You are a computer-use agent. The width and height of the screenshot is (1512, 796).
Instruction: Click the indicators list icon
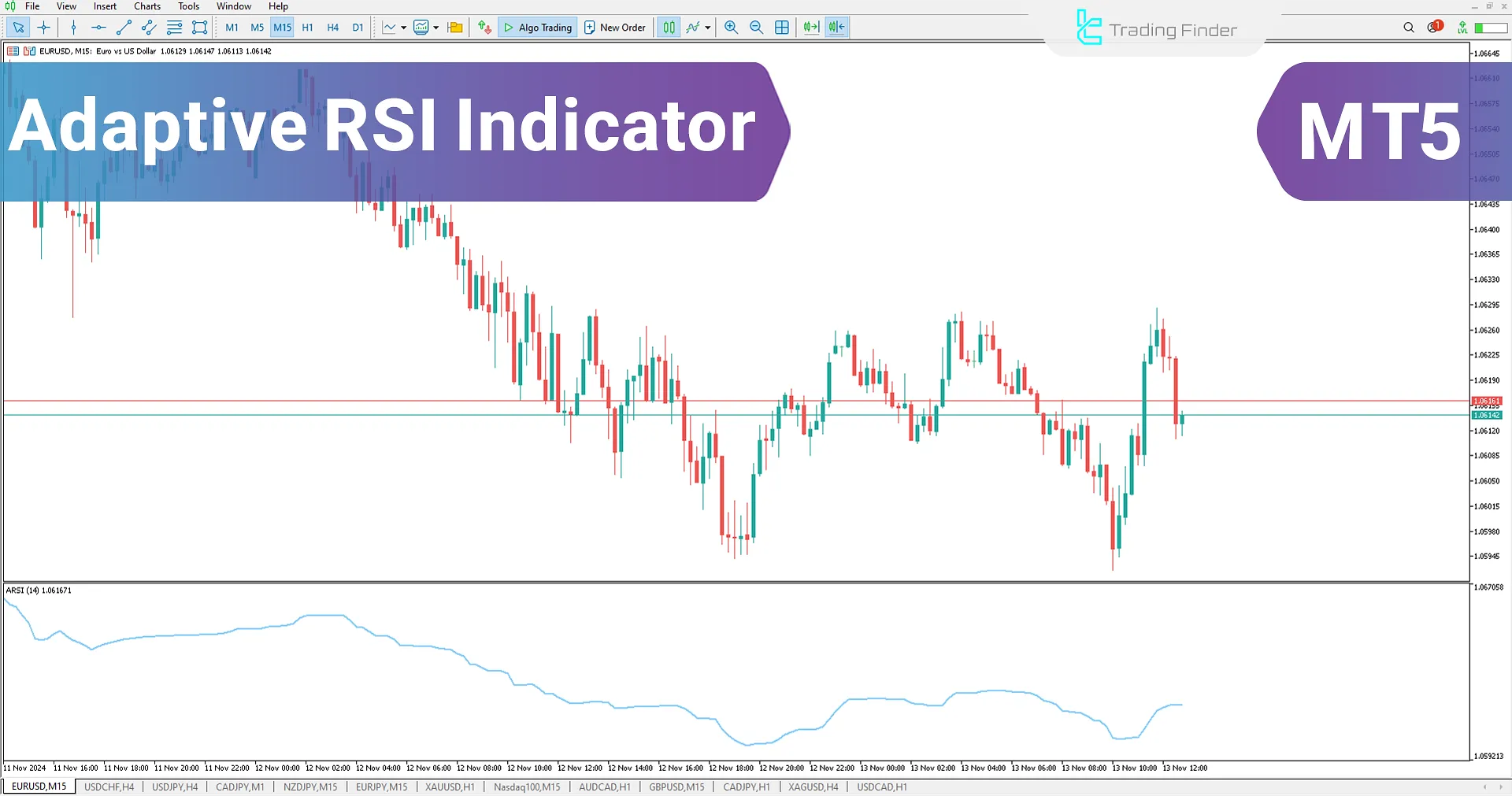click(421, 28)
